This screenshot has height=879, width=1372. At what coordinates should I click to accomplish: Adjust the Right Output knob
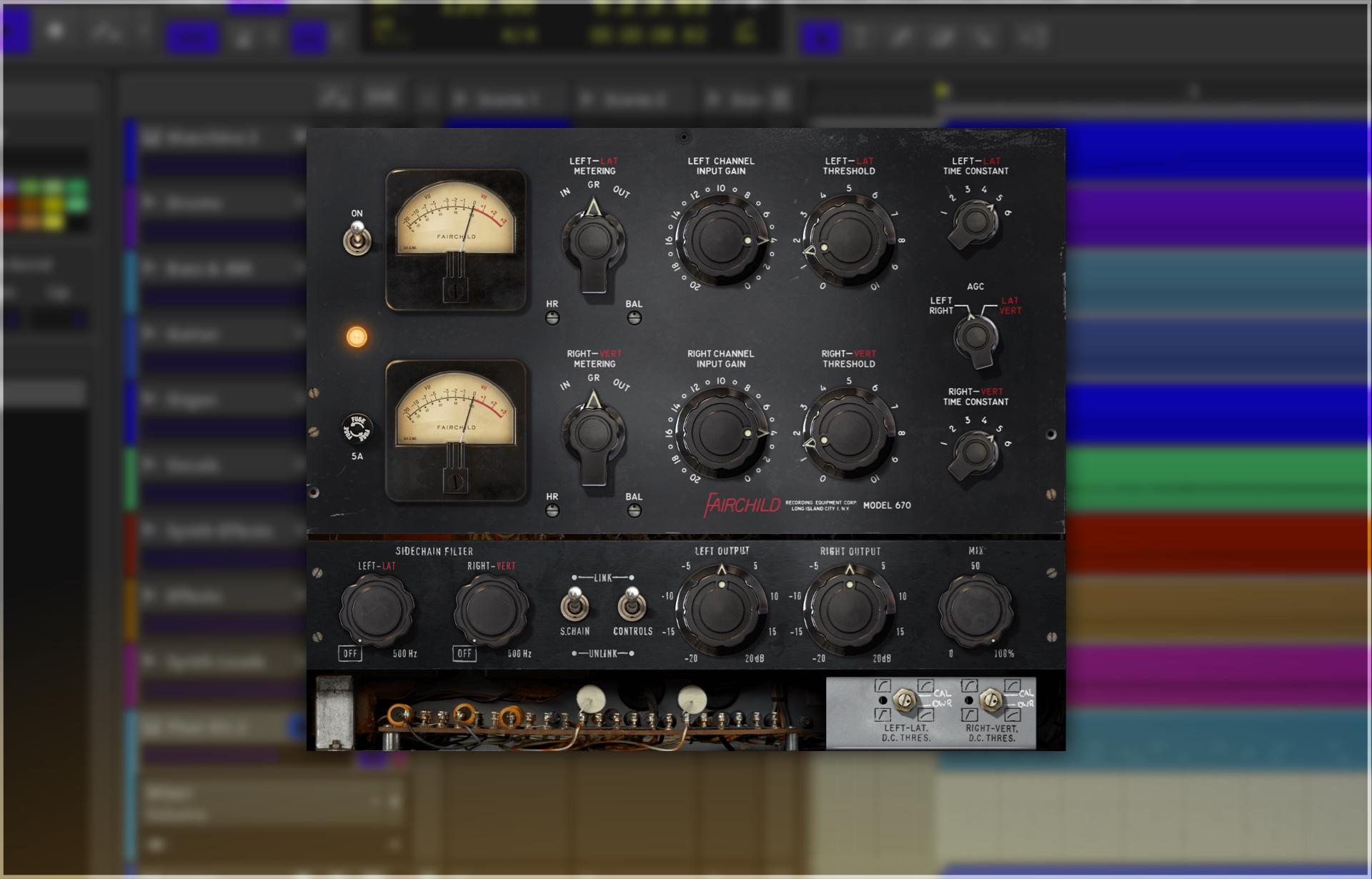(849, 610)
